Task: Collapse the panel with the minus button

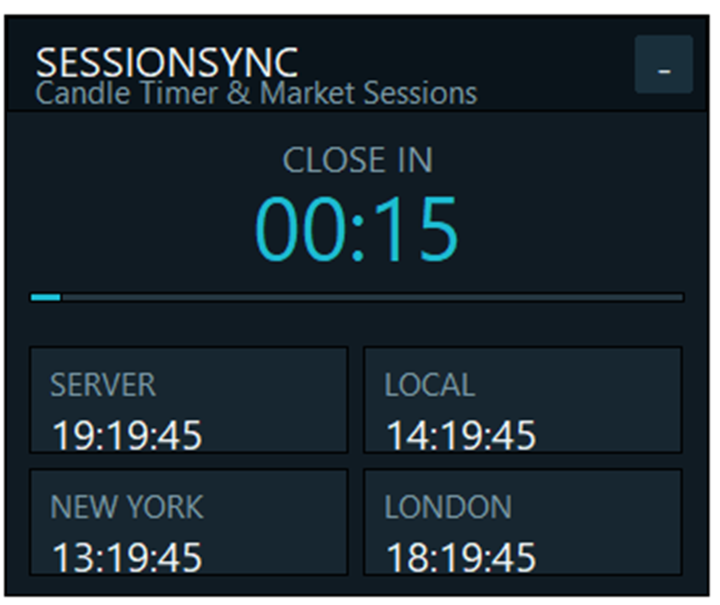Action: pos(664,64)
